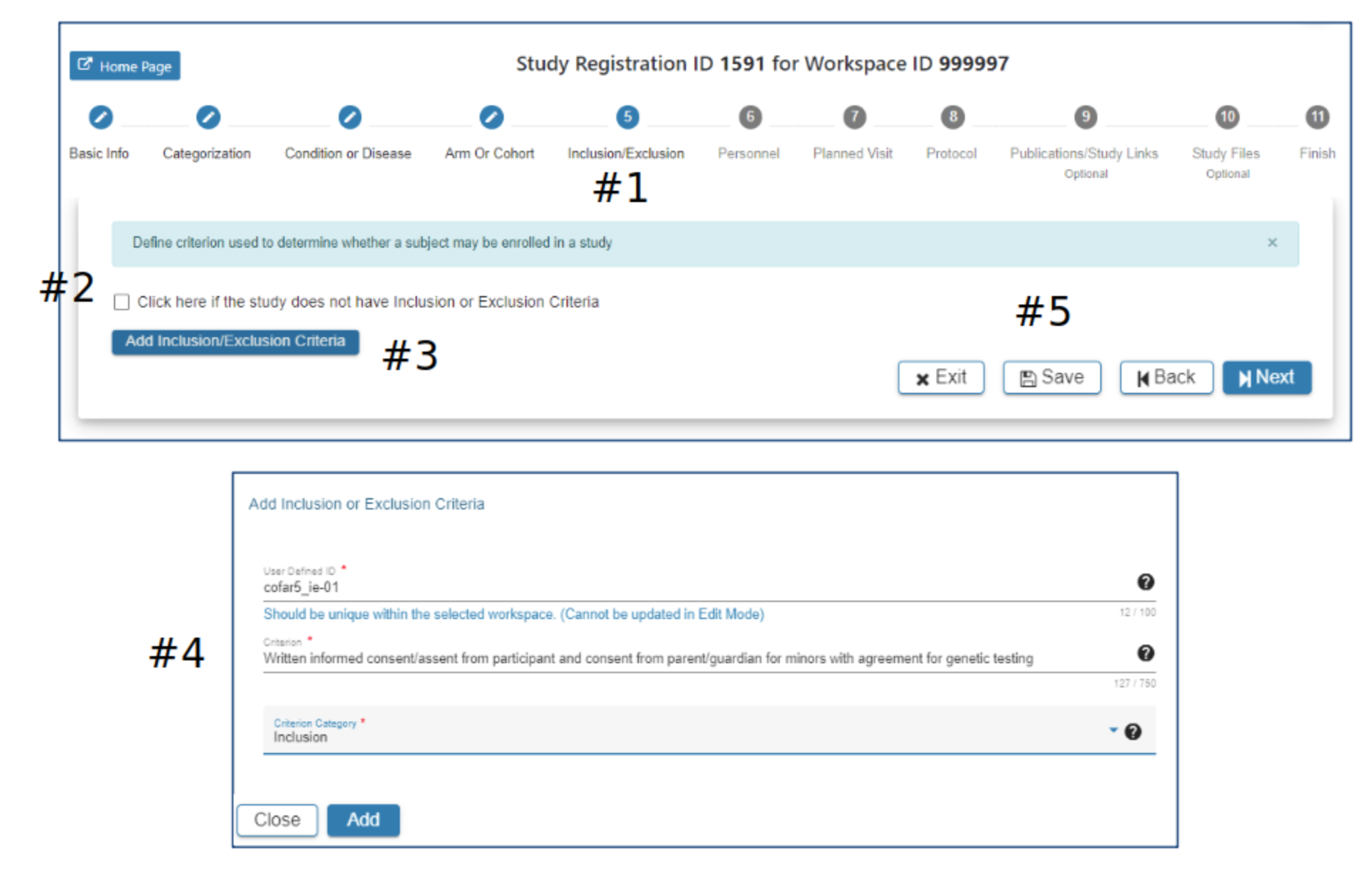Check the no Inclusion or Exclusion Criteria box
The width and height of the screenshot is (1372, 871).
pos(122,302)
